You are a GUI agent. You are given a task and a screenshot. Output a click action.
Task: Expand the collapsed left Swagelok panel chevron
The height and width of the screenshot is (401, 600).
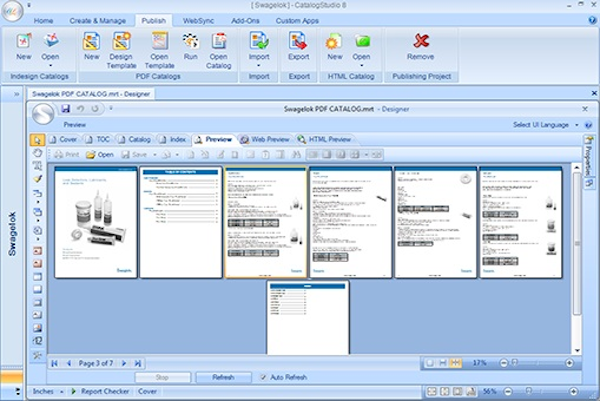click(16, 94)
